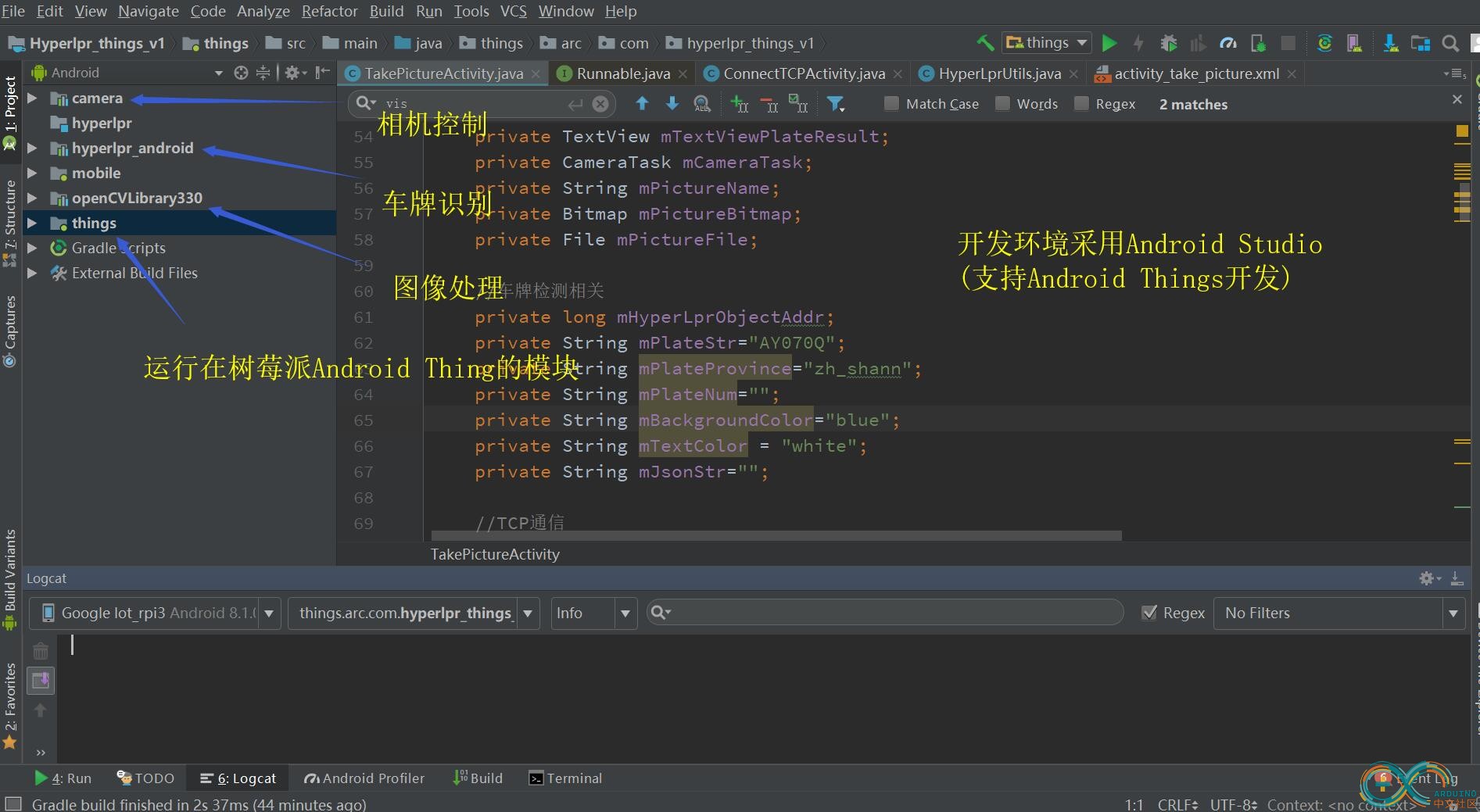This screenshot has width=1480, height=812.
Task: Open the Project Structure icon
Action: click(1420, 43)
